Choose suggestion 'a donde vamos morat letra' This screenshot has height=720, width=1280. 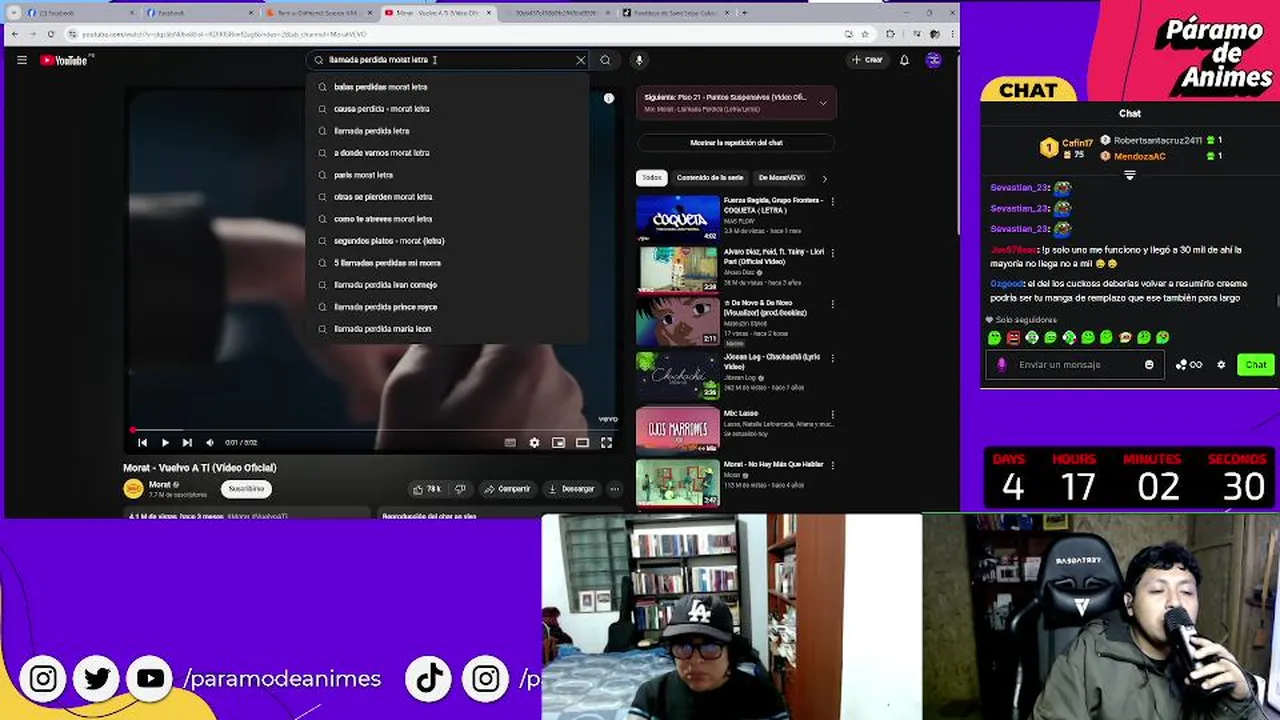pyautogui.click(x=448, y=153)
